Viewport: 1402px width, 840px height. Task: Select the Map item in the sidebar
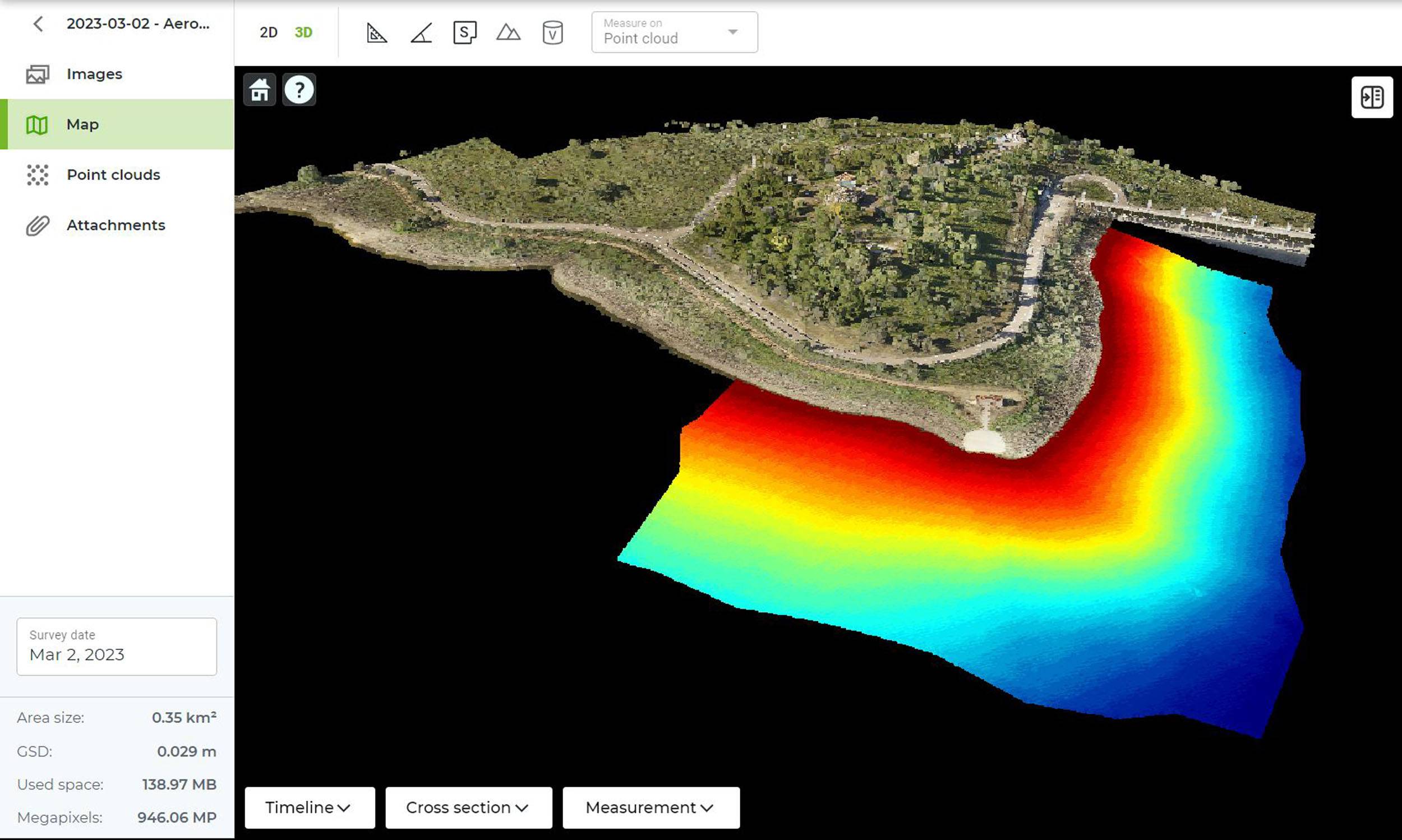82,124
